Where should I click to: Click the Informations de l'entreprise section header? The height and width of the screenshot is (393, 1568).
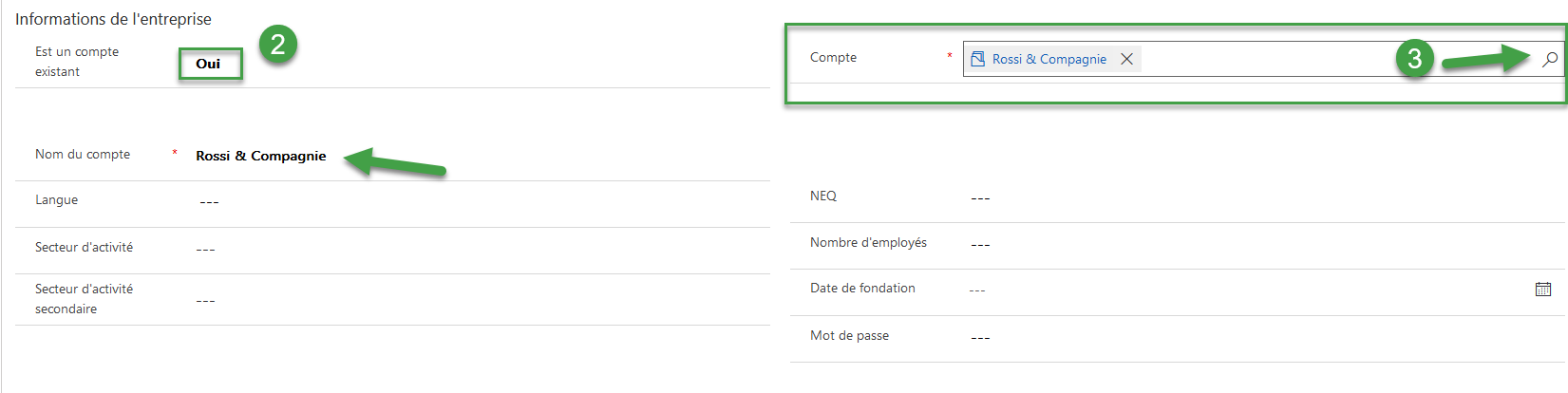[113, 19]
